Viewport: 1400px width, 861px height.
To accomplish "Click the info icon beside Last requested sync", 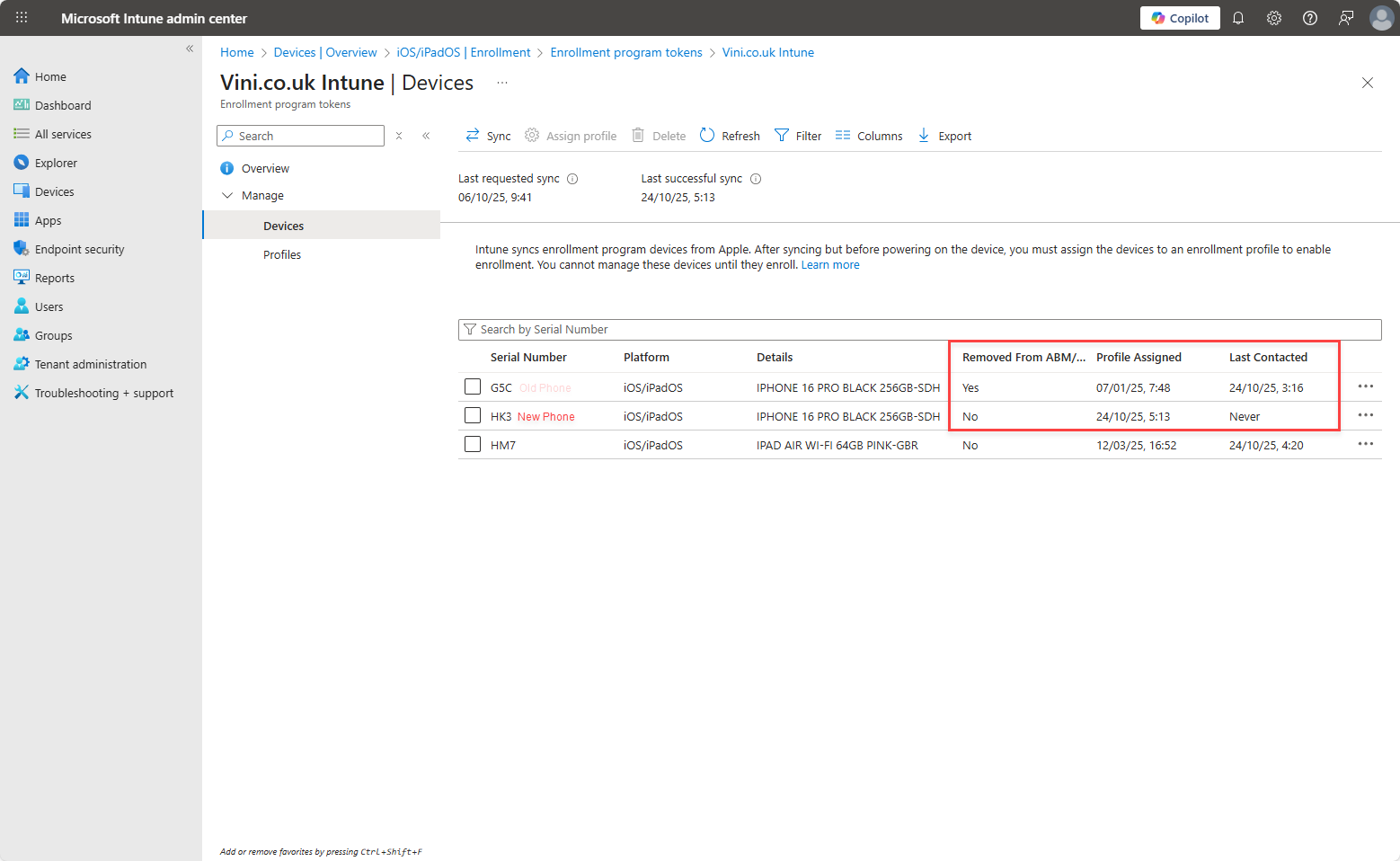I will (572, 179).
